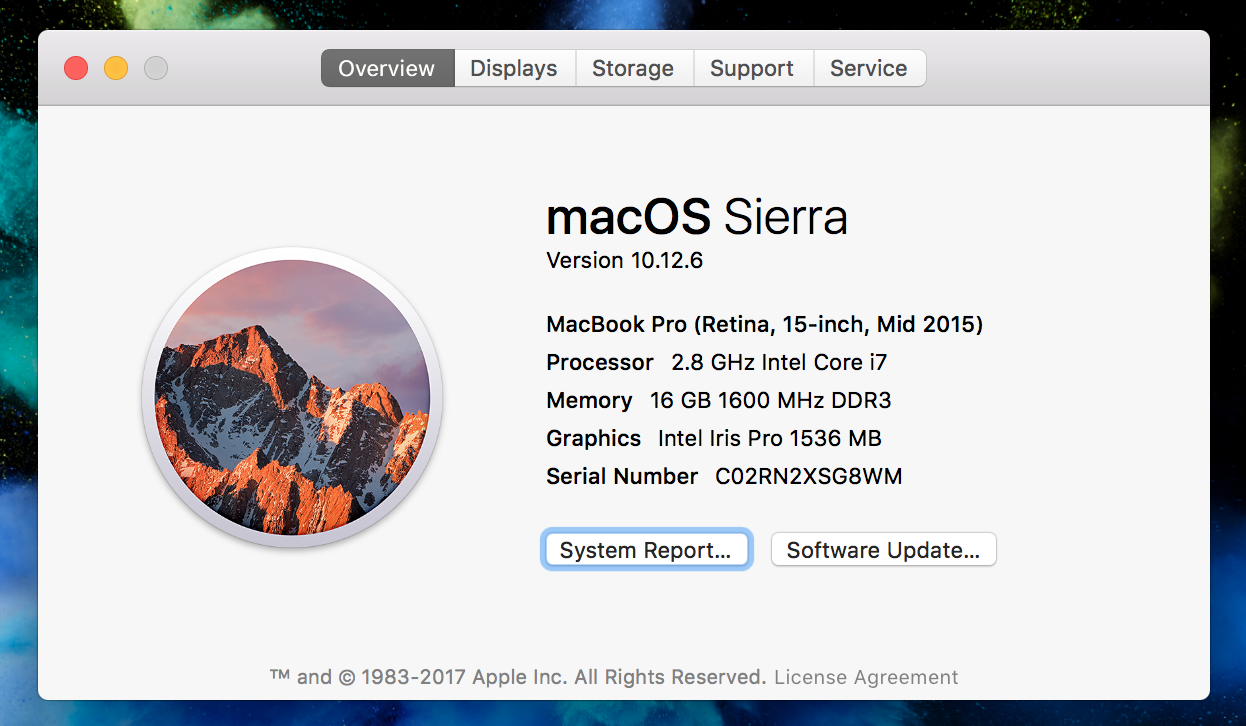Switch to the Support tab
Image resolution: width=1246 pixels, height=726 pixels.
click(752, 68)
